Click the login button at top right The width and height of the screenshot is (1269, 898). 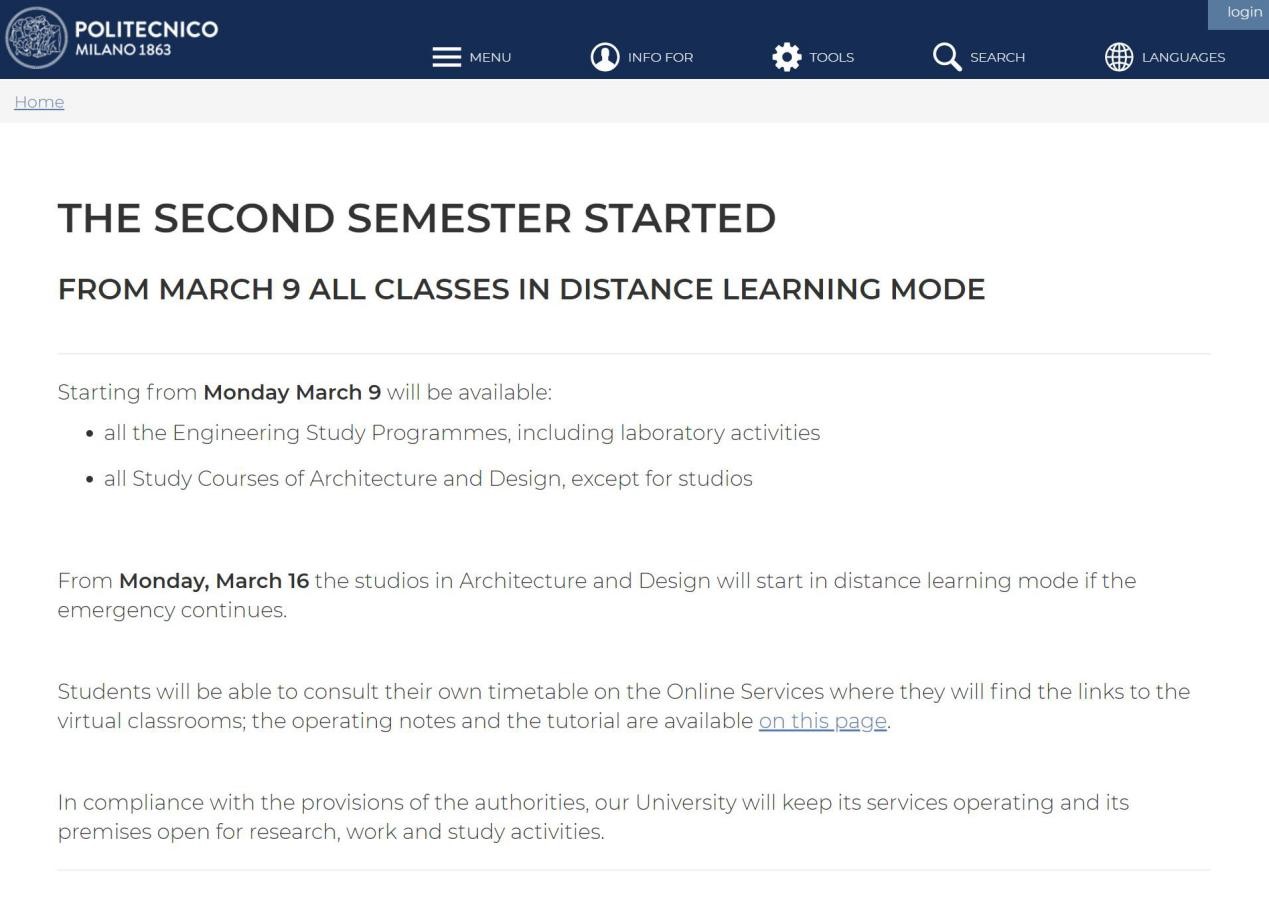pyautogui.click(x=1244, y=12)
